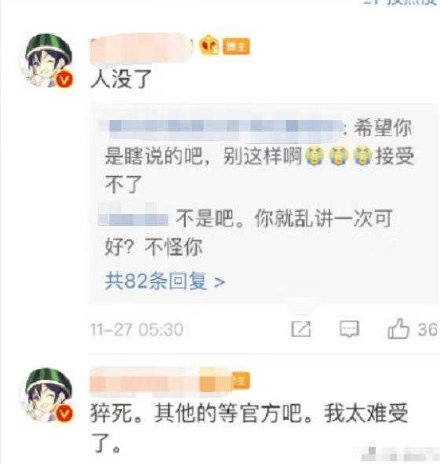440x464 pixels.
Task: Click the blurred username in first reply
Action: (x=222, y=129)
